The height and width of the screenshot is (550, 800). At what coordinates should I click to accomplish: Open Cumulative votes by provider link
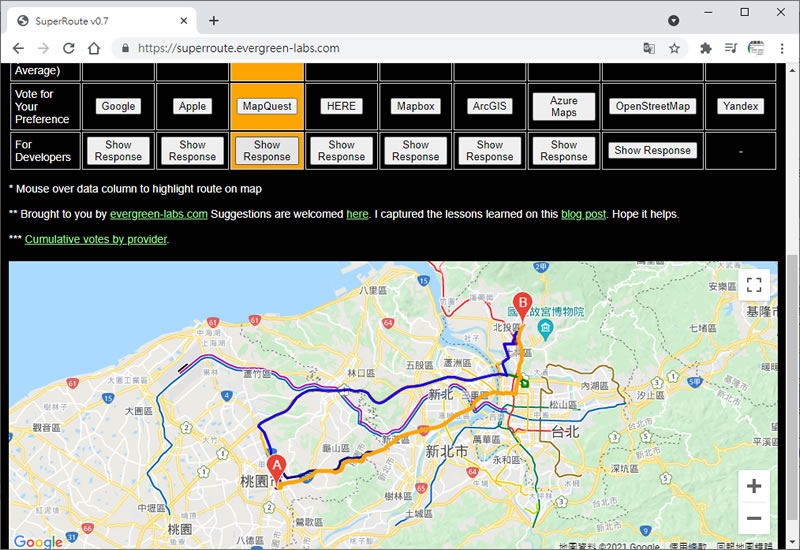(95, 239)
